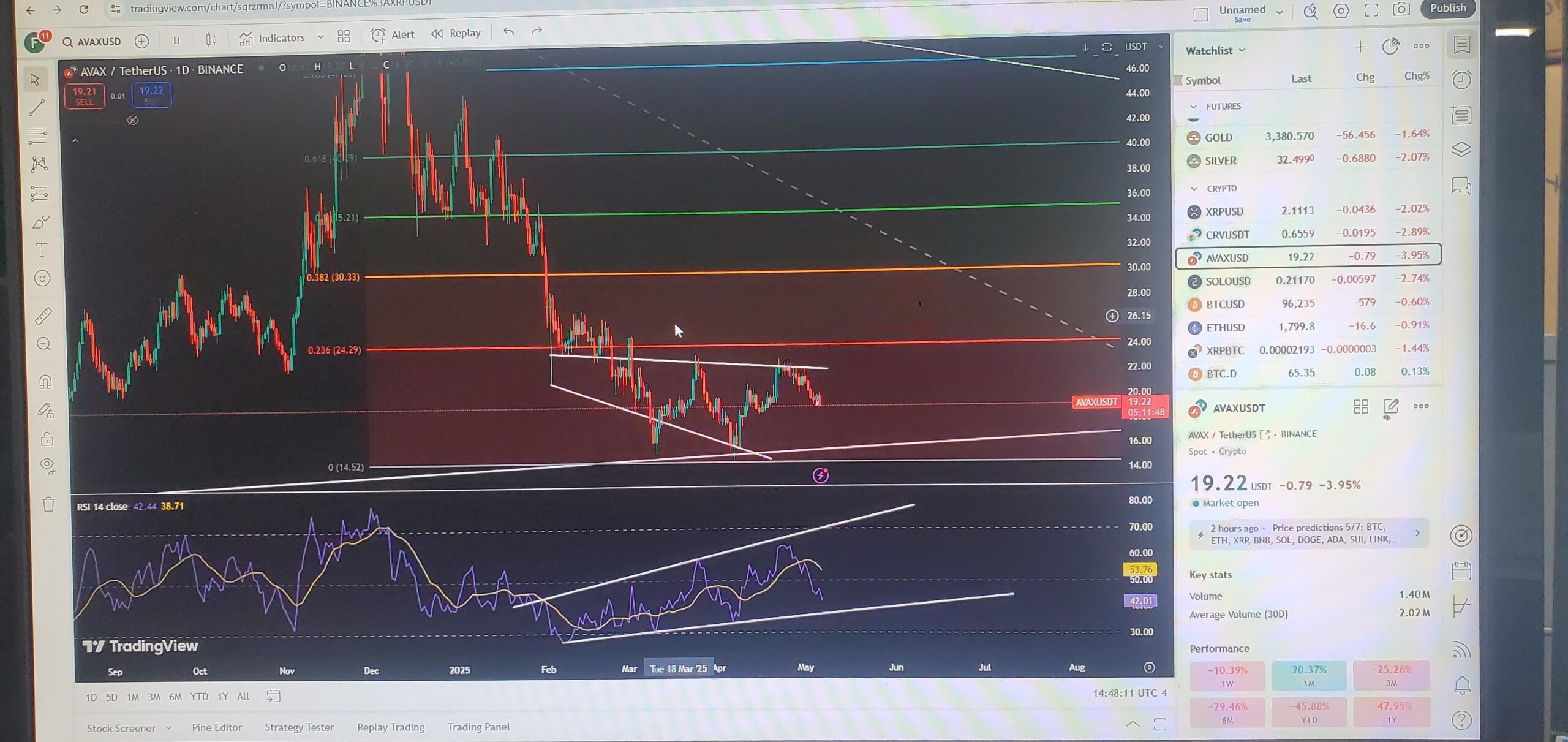
Task: Open the chart type candles selector
Action: 211,40
